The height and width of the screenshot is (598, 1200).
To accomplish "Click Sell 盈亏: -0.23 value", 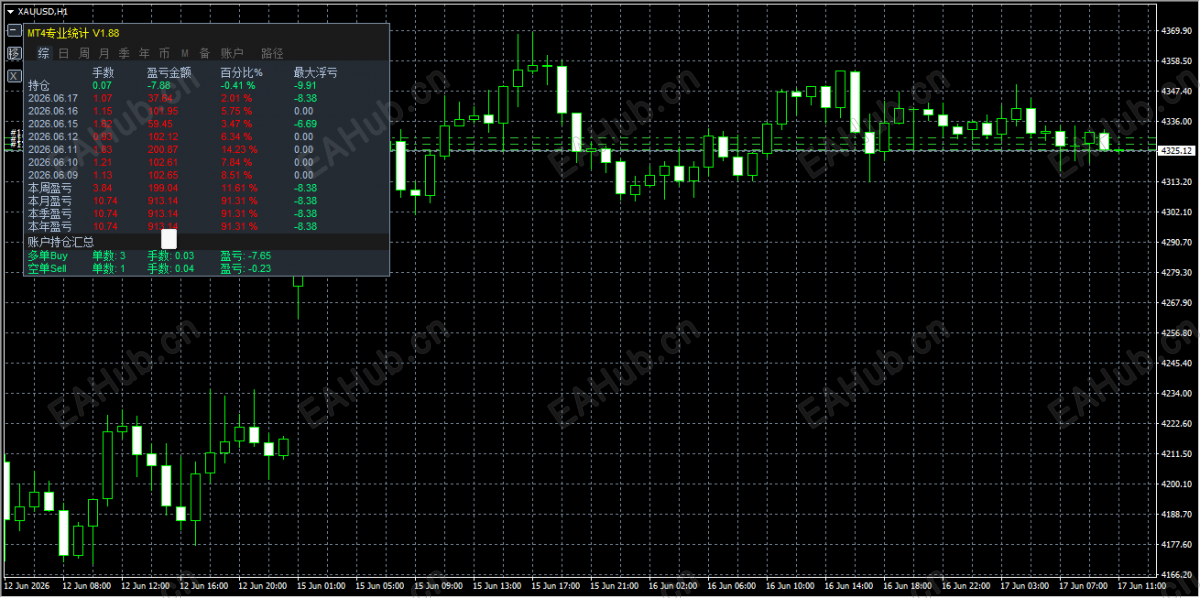I will coord(246,269).
